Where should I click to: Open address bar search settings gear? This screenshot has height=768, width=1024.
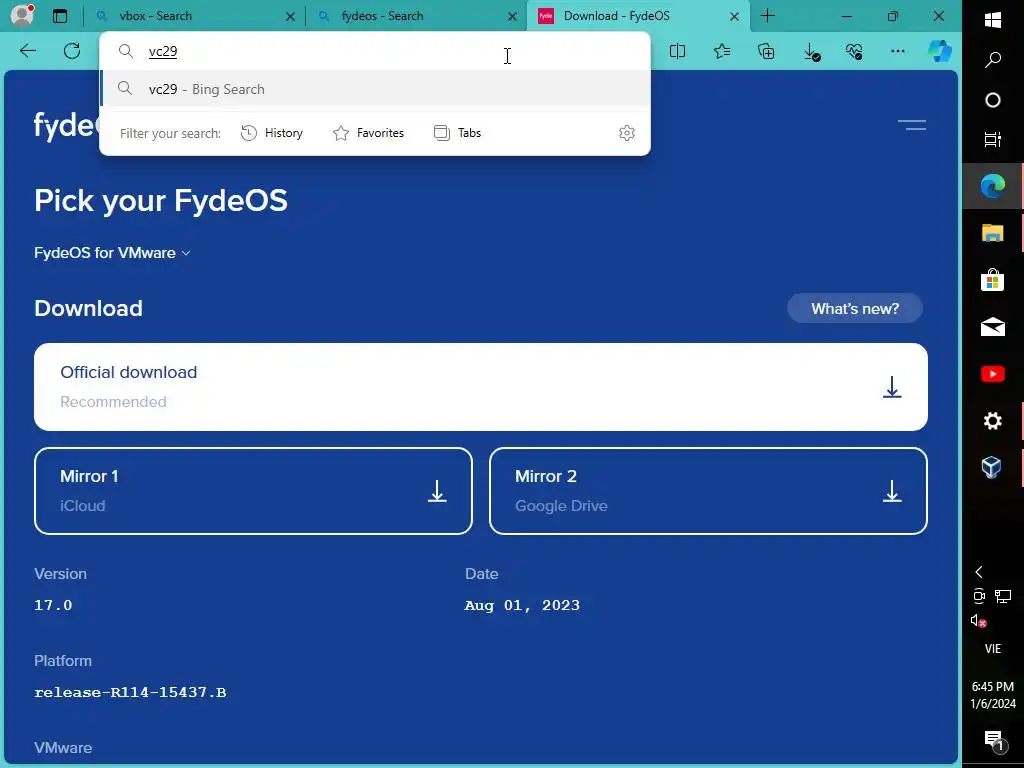[x=627, y=133]
